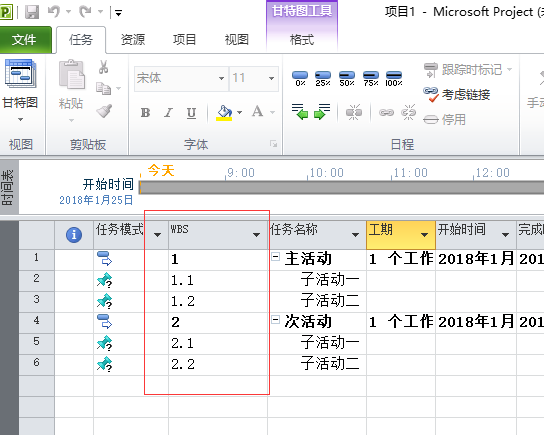Click the Format Painter brush icon
This screenshot has height=435, width=544.
click(104, 111)
